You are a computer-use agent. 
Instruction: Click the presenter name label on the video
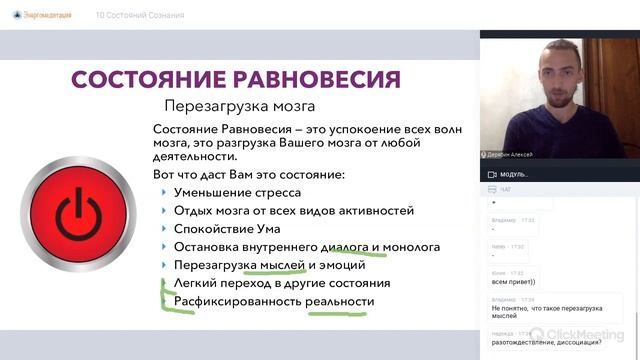tap(510, 155)
